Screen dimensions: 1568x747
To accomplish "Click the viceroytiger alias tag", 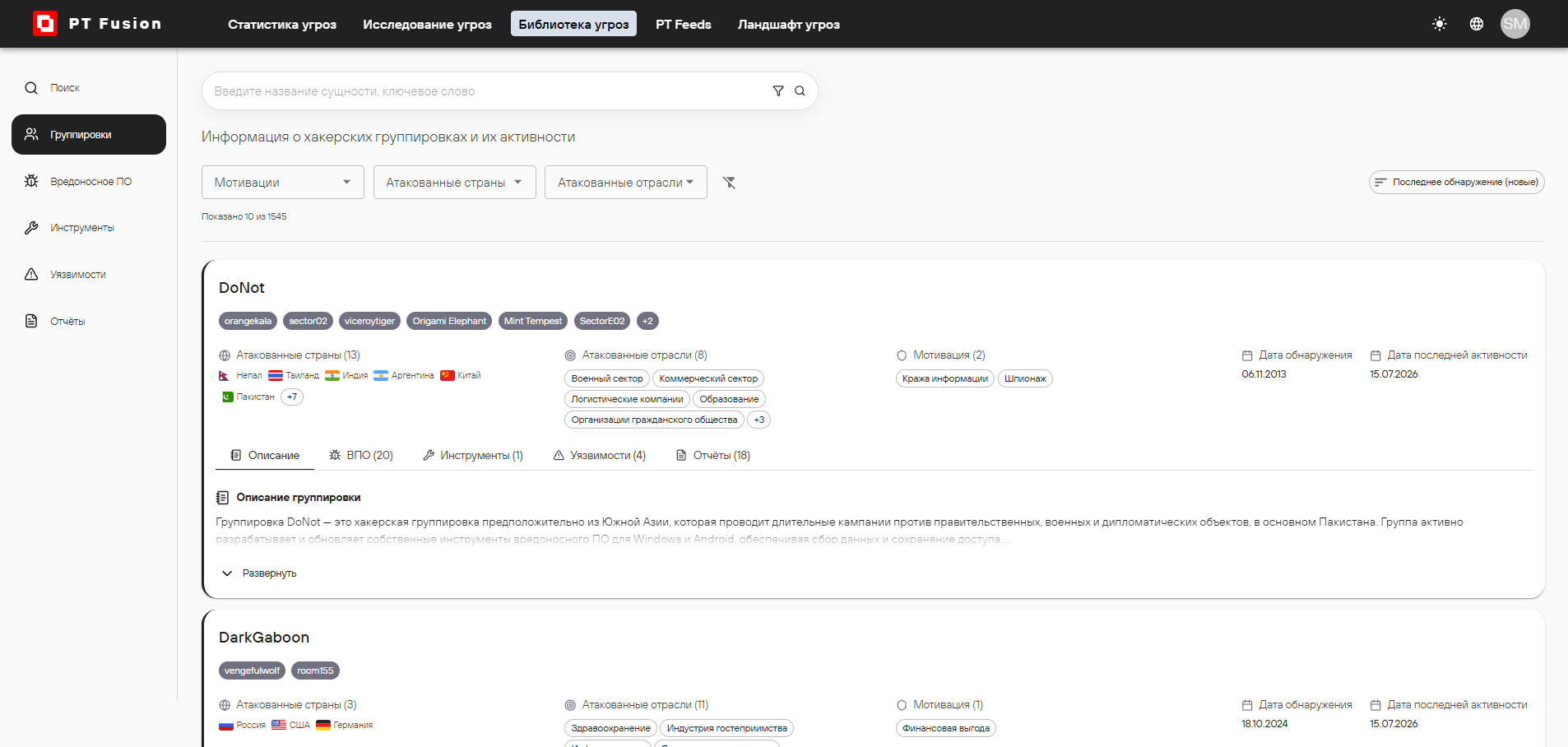I will point(369,321).
